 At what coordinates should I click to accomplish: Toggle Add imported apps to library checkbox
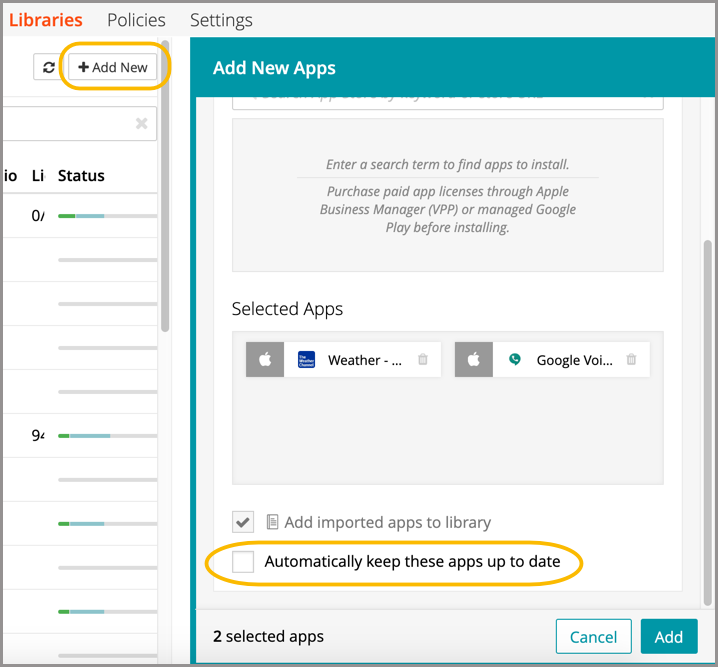(243, 522)
